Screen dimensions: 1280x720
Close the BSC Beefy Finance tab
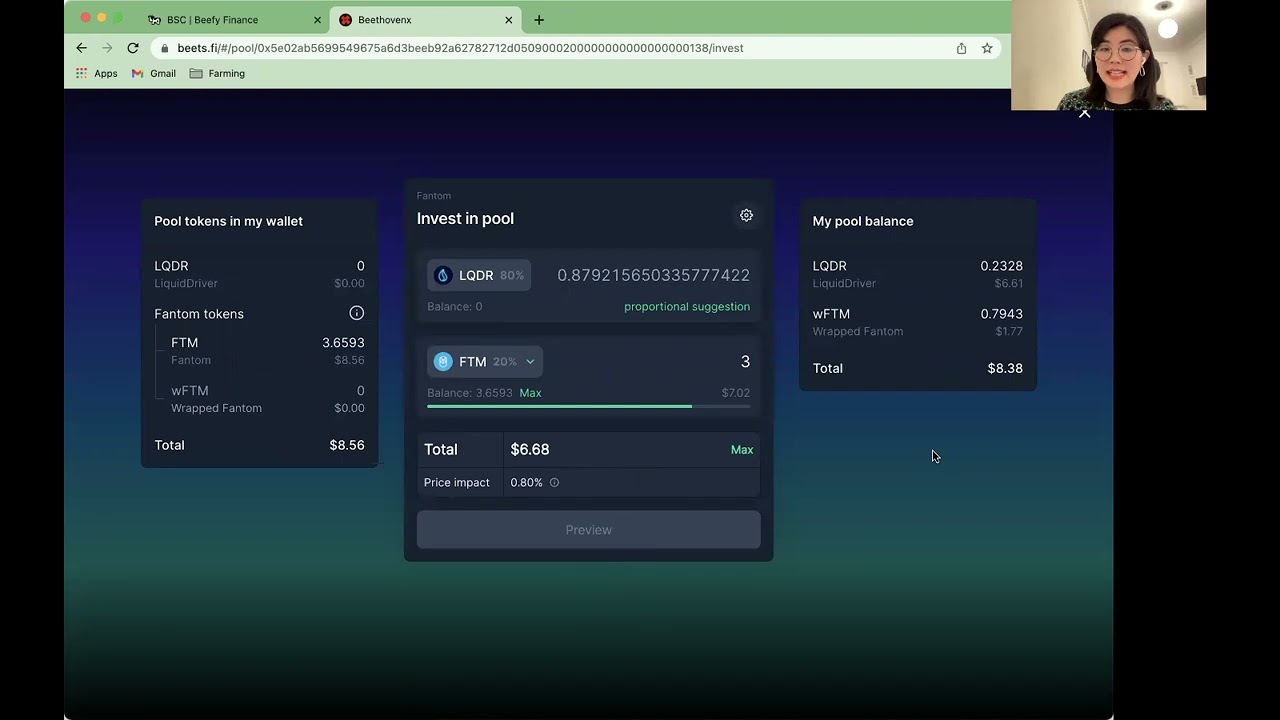[317, 20]
